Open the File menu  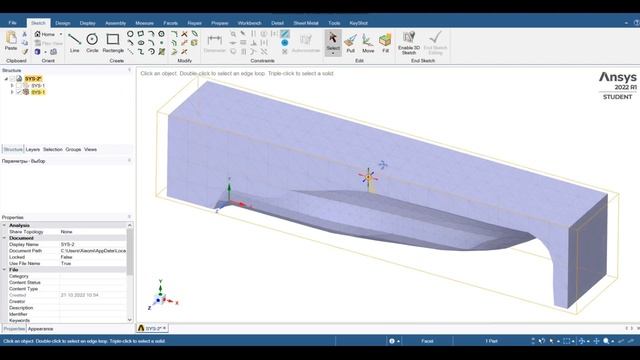pyautogui.click(x=12, y=23)
